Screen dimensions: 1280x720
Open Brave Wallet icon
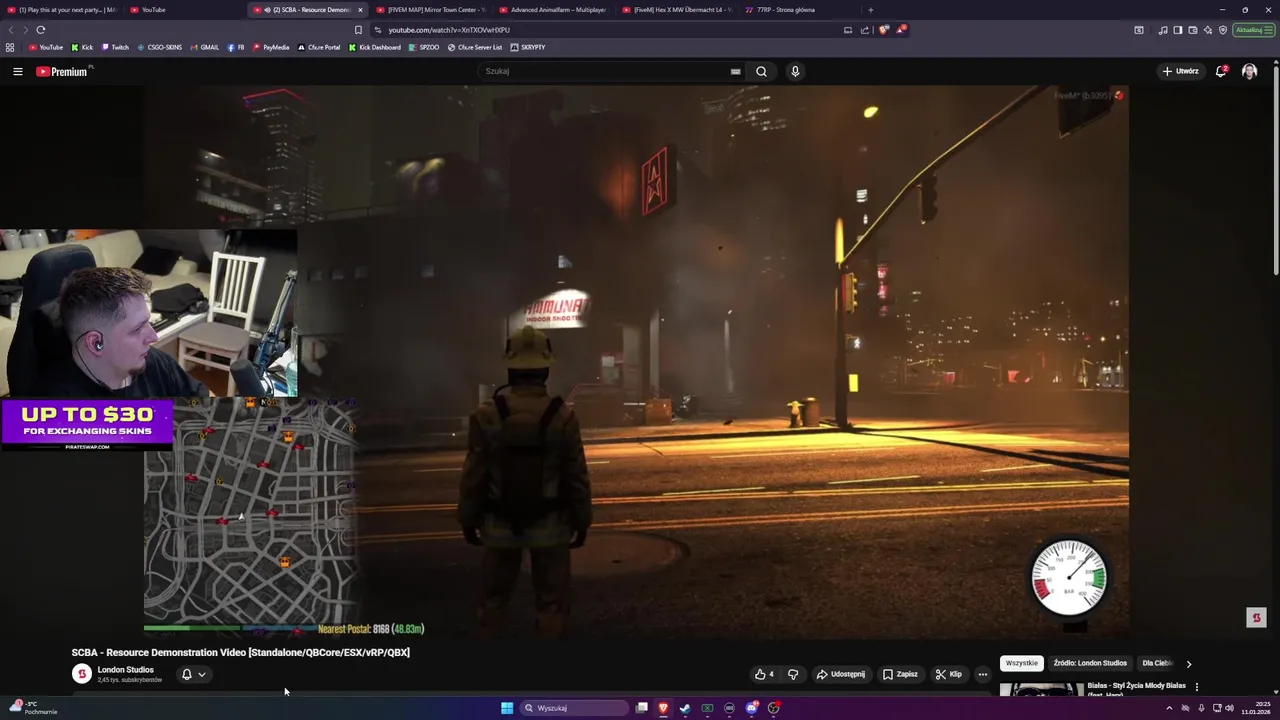point(1192,30)
